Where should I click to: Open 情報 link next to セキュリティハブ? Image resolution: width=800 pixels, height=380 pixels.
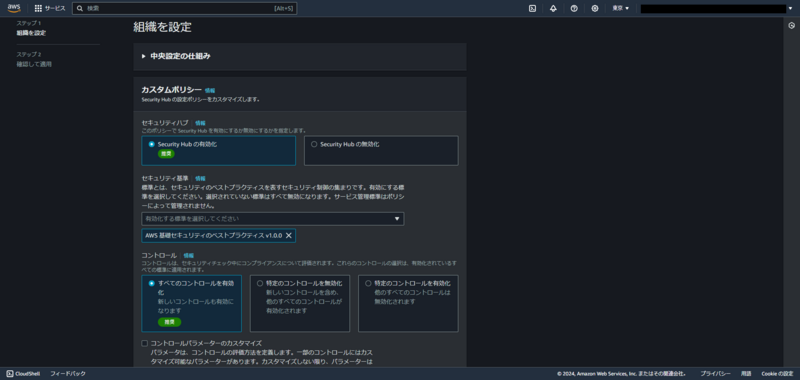click(200, 123)
